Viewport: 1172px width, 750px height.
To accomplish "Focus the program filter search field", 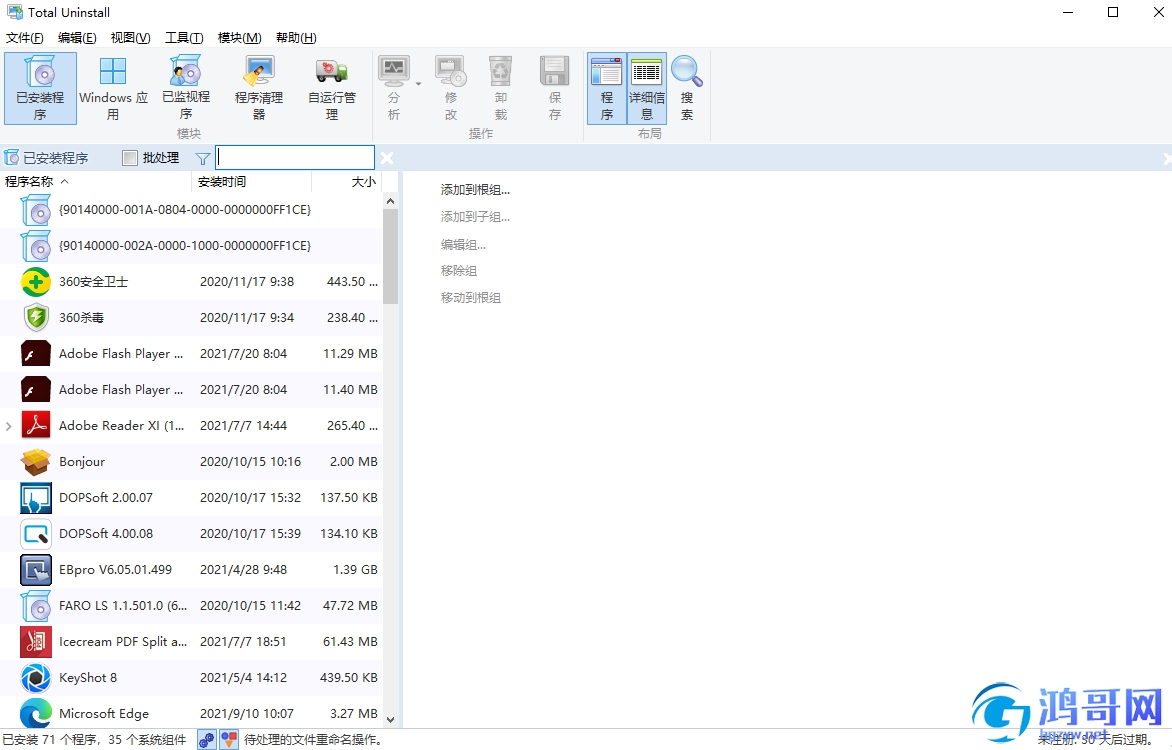I will (295, 157).
